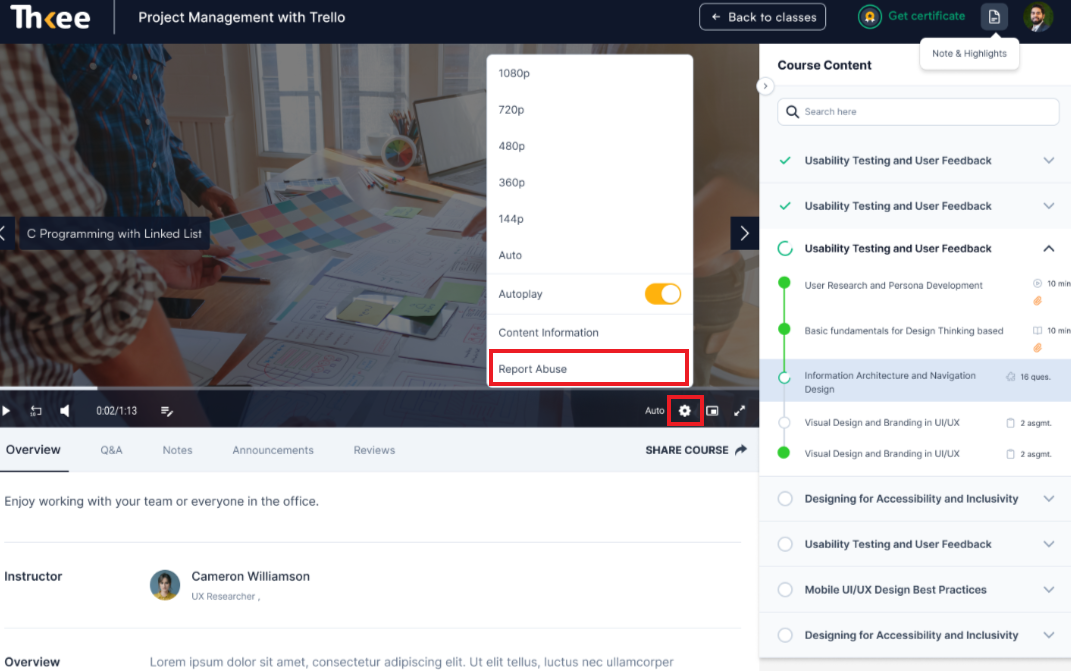Click the search magnifier icon
1071x671 pixels.
tap(792, 111)
